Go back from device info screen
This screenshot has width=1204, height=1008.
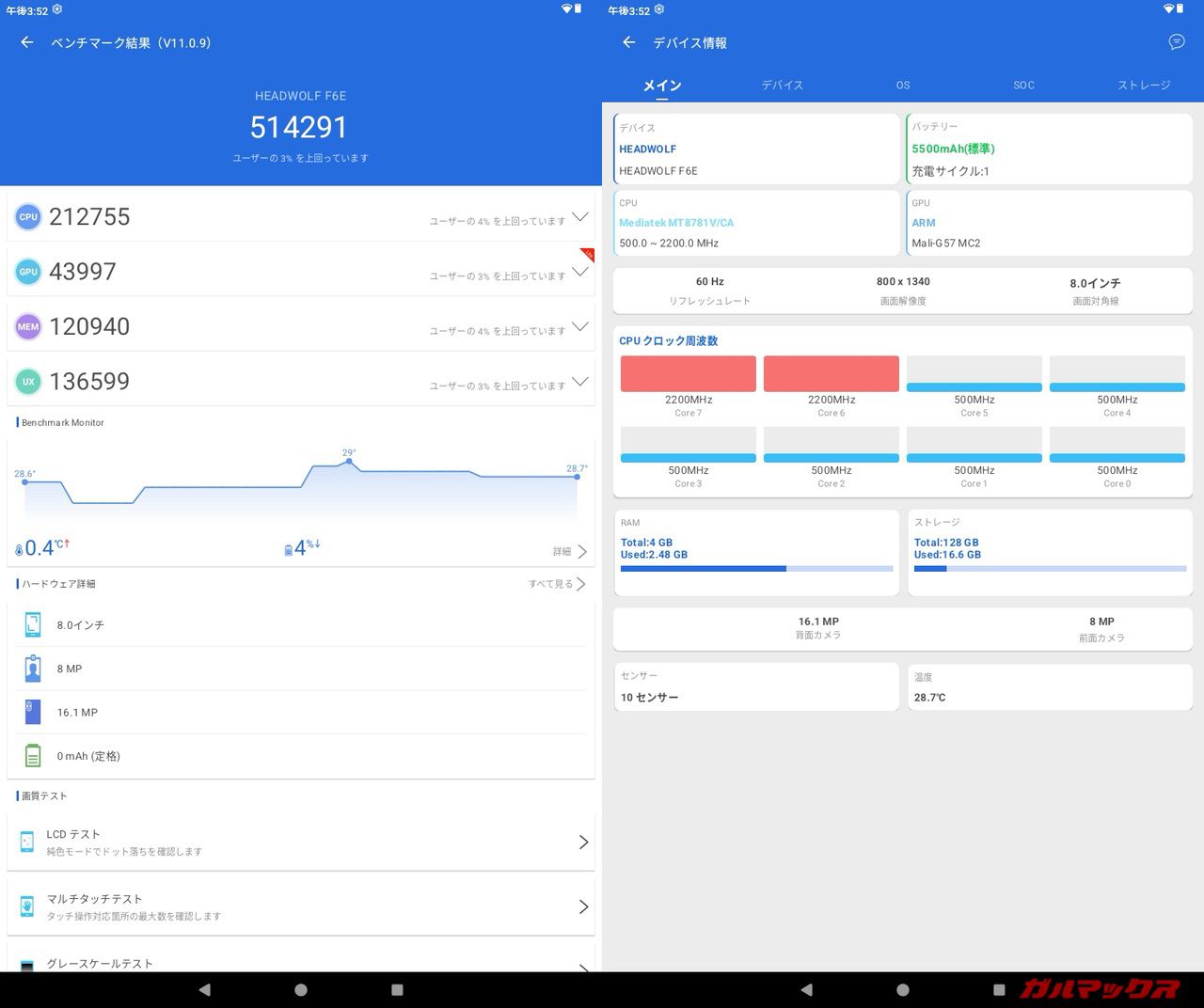pos(629,42)
